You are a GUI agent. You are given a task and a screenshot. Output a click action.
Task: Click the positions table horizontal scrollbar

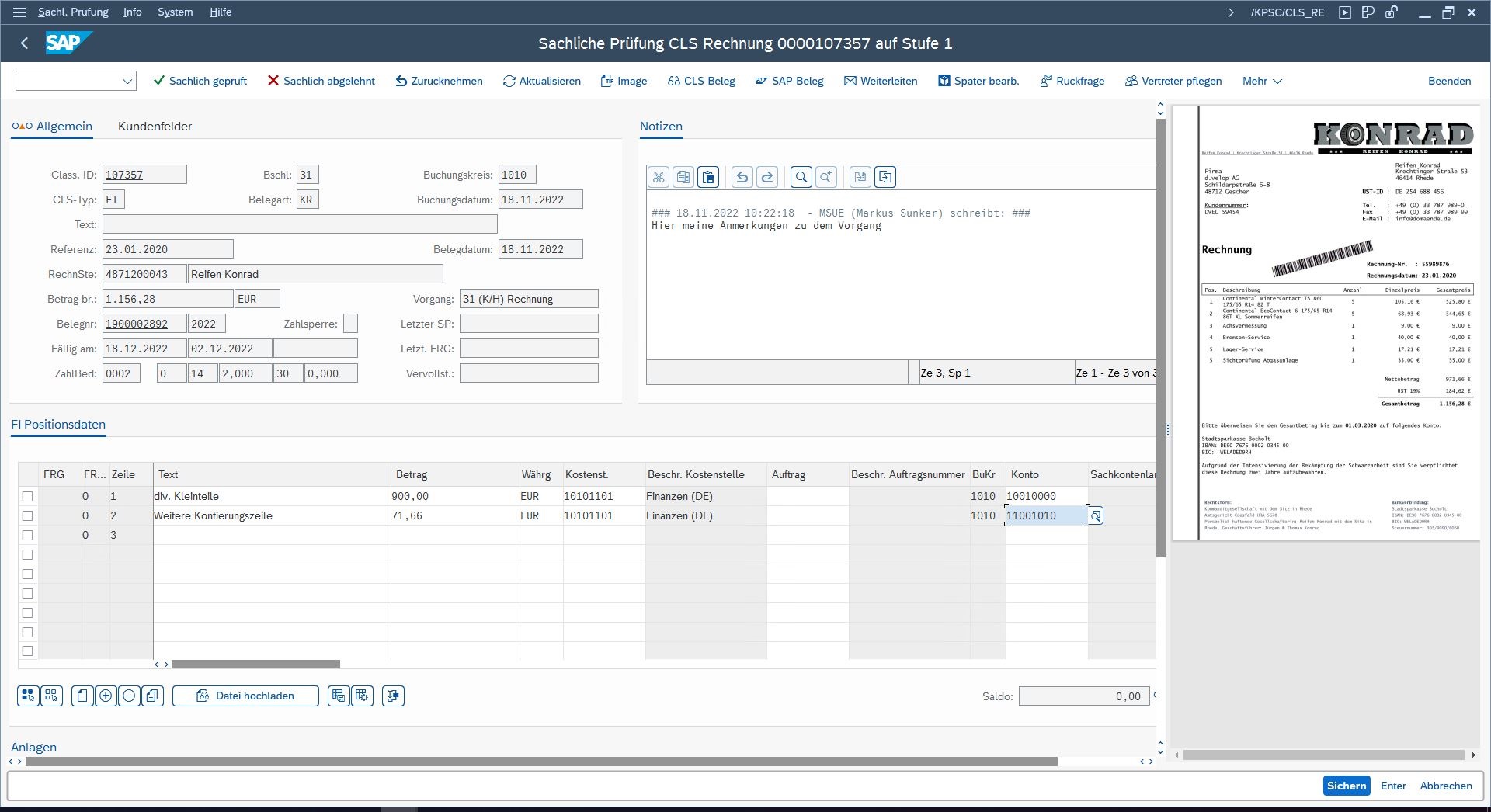pyautogui.click(x=255, y=665)
